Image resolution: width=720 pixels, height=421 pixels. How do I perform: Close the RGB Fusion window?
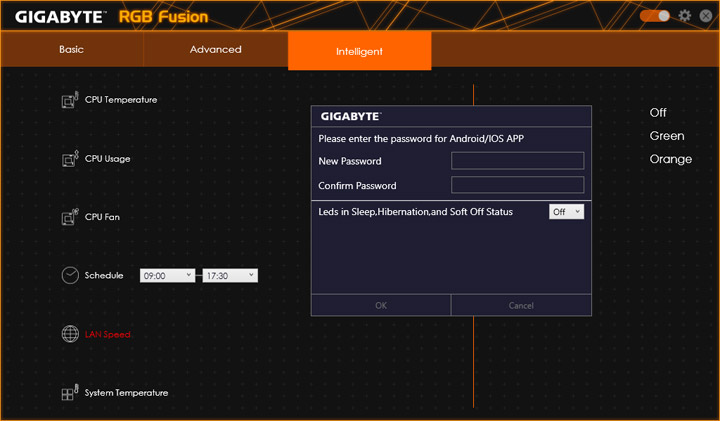click(x=706, y=16)
